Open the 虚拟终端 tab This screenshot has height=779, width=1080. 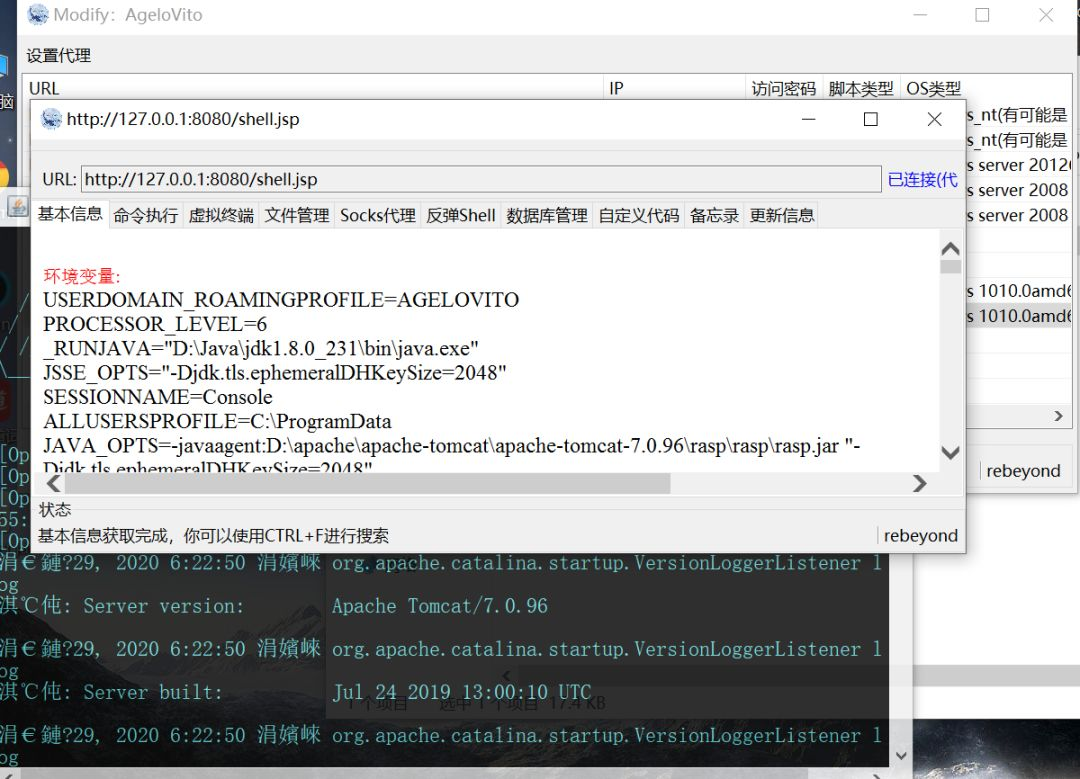coord(221,216)
